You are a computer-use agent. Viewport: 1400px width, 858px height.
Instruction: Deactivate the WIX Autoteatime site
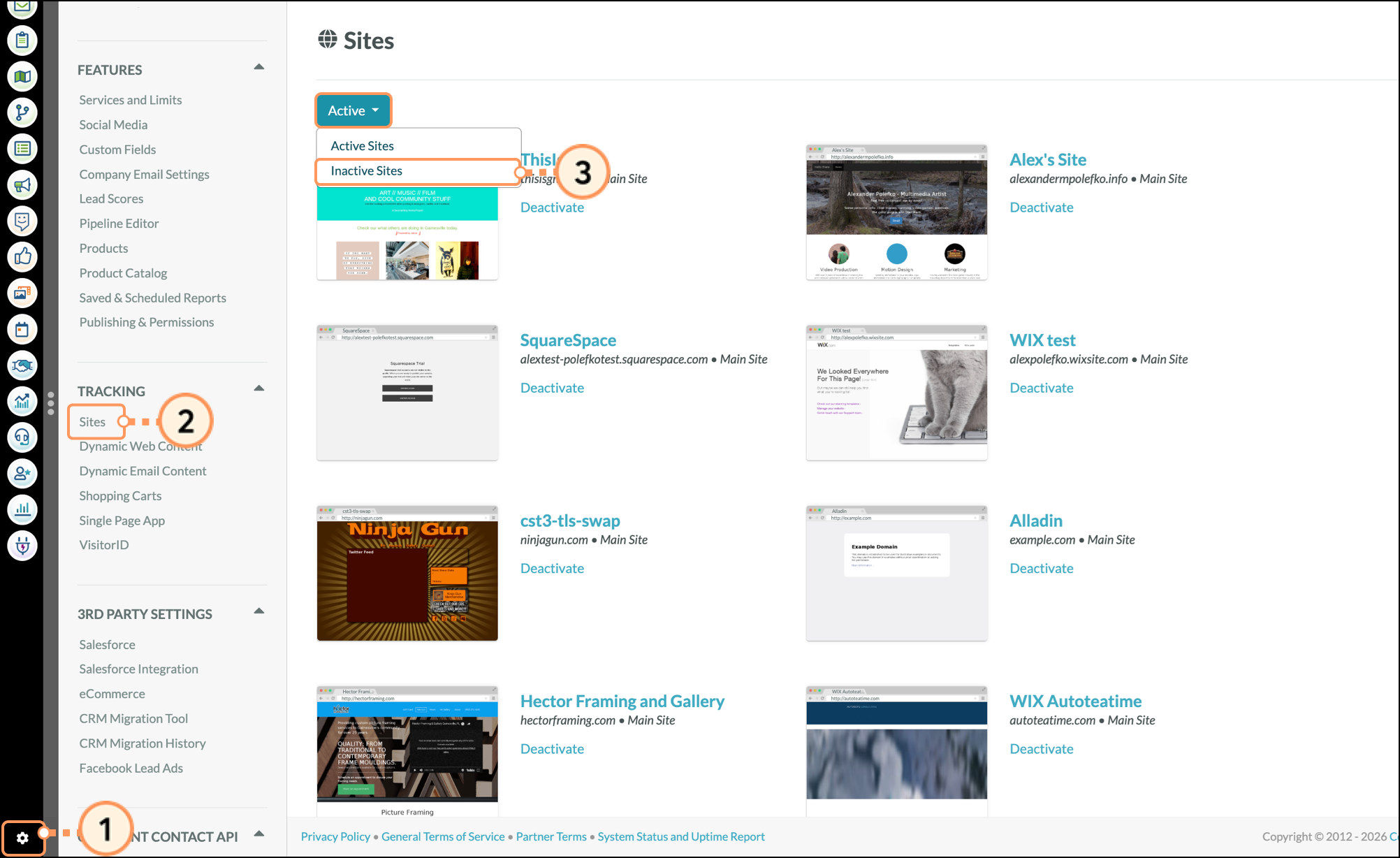pos(1042,749)
